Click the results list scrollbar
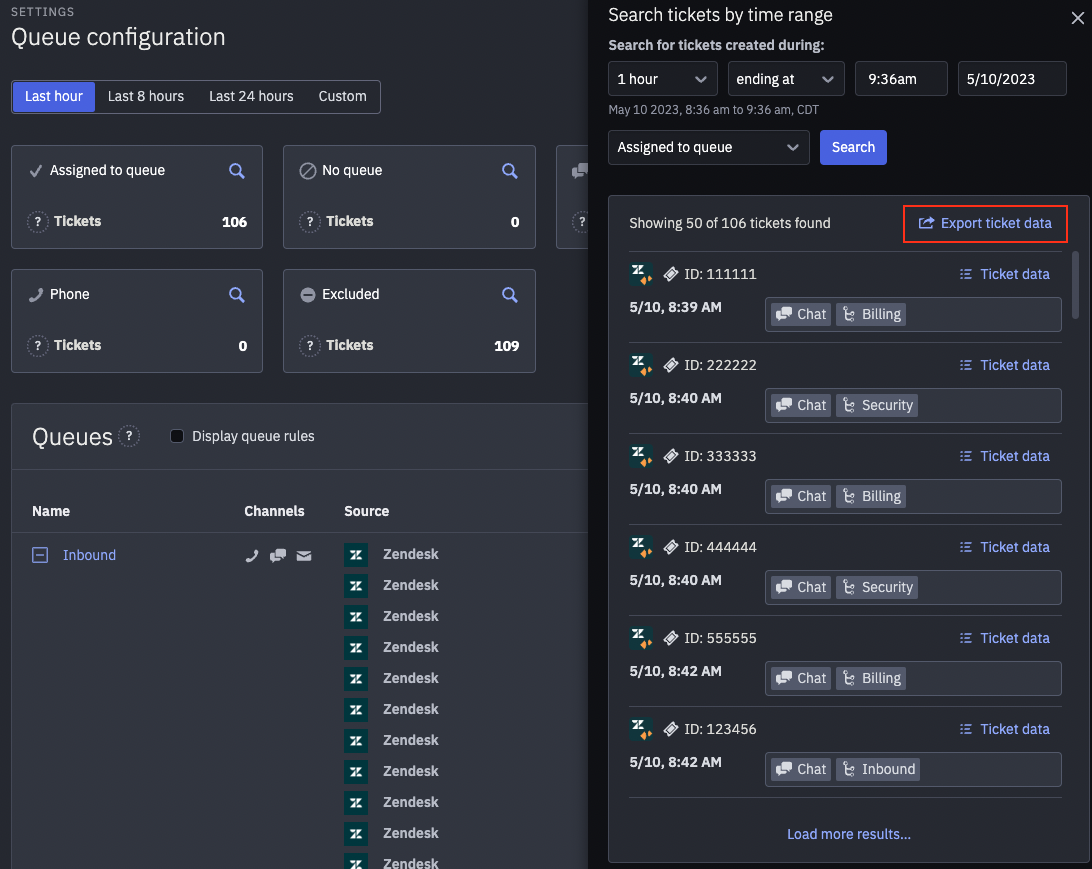 pos(1075,285)
